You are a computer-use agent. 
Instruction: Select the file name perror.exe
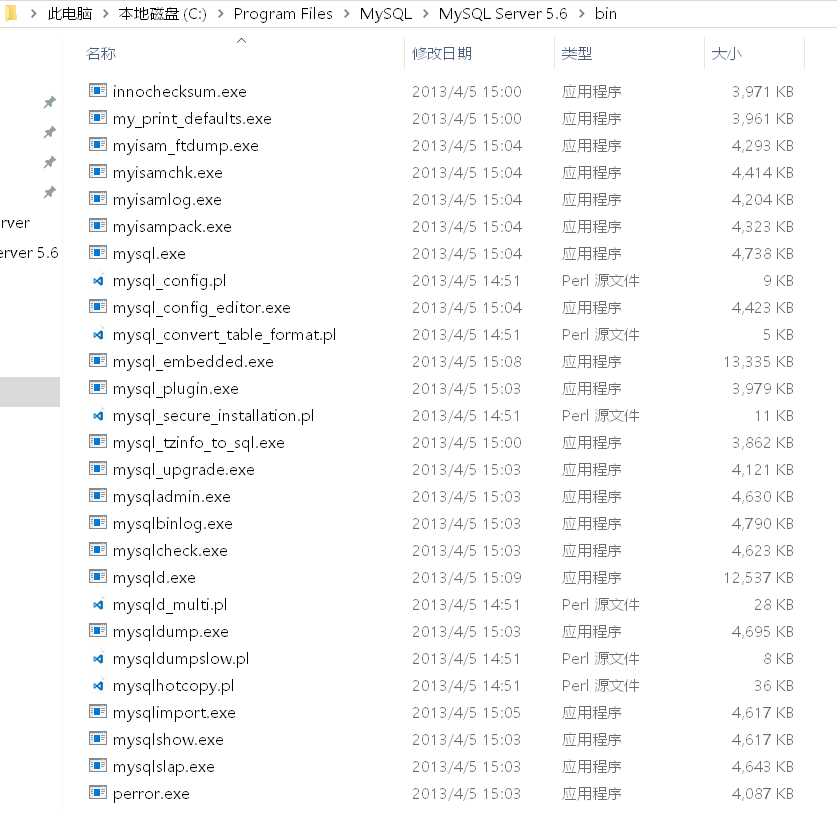(151, 794)
